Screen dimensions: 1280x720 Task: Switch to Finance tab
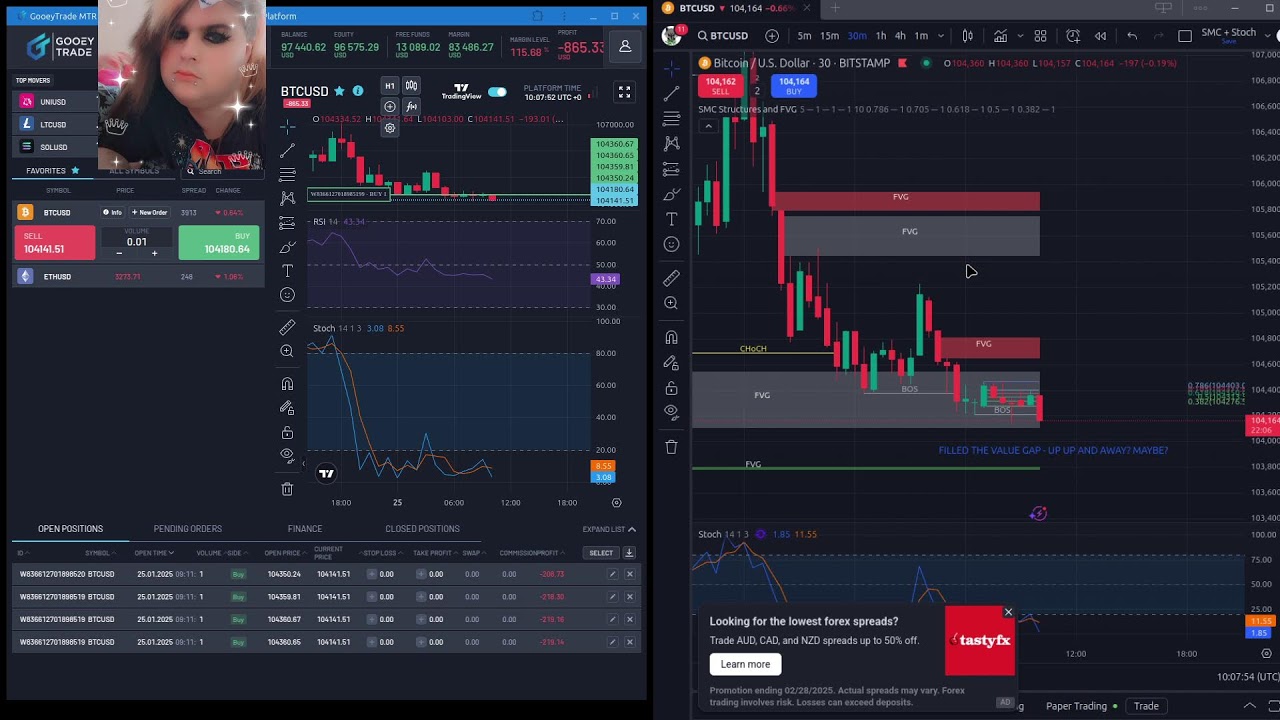click(x=305, y=529)
